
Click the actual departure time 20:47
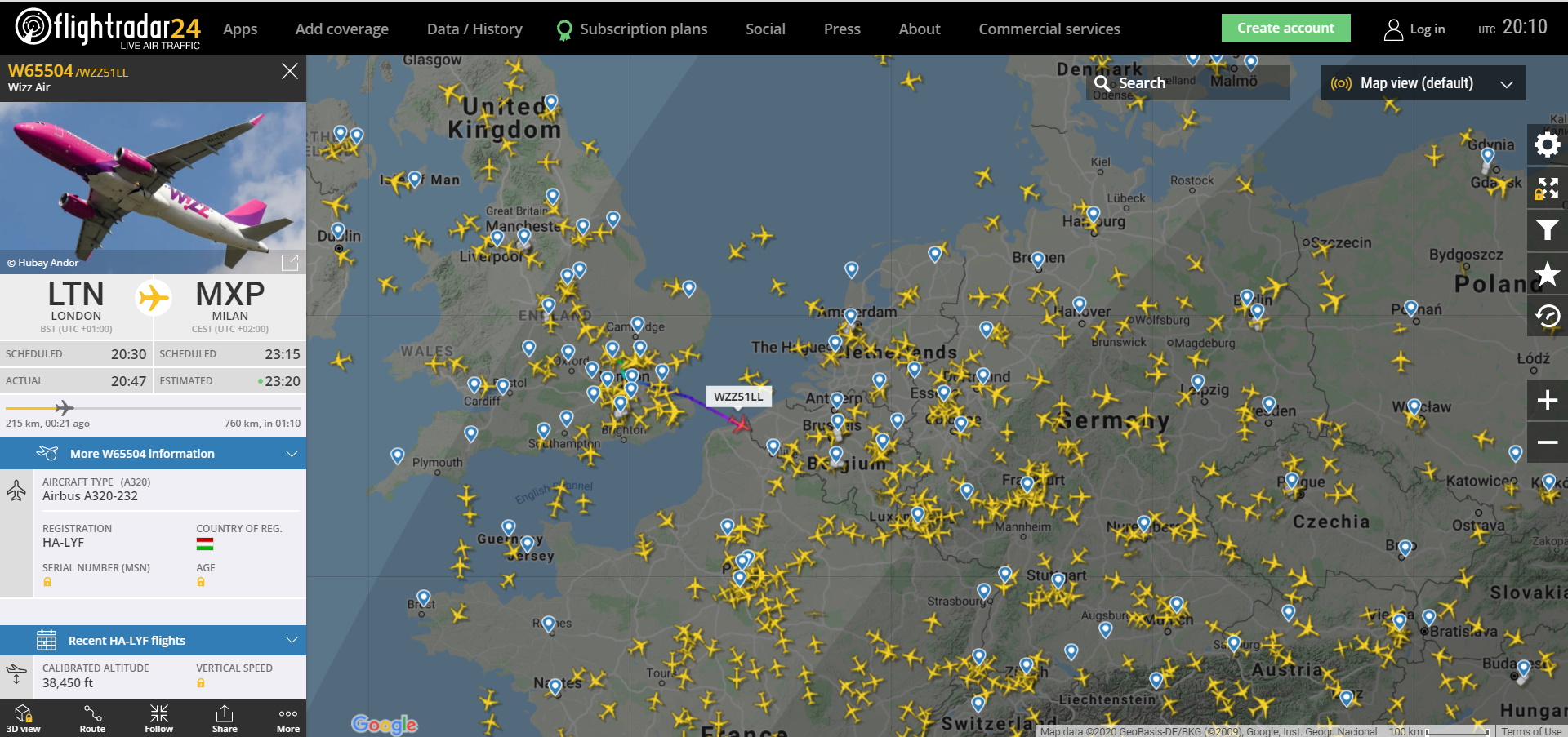[129, 381]
